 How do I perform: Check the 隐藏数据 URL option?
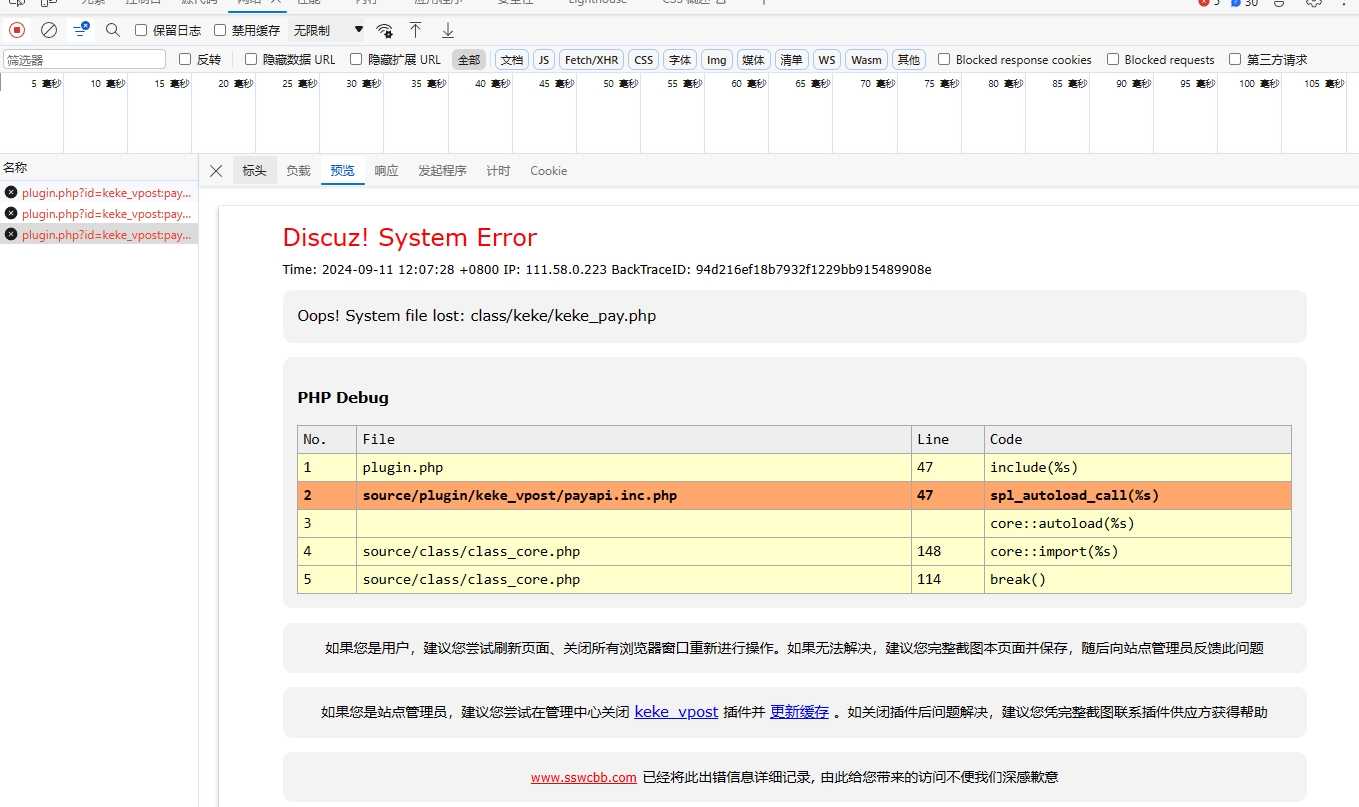[251, 59]
